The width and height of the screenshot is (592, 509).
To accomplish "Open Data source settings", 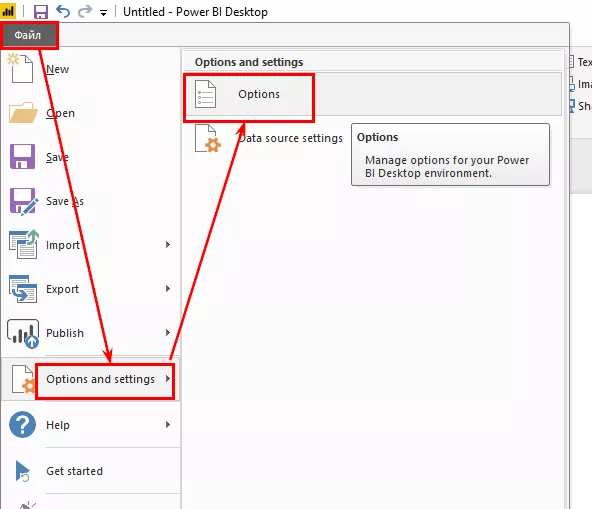I will pyautogui.click(x=290, y=138).
